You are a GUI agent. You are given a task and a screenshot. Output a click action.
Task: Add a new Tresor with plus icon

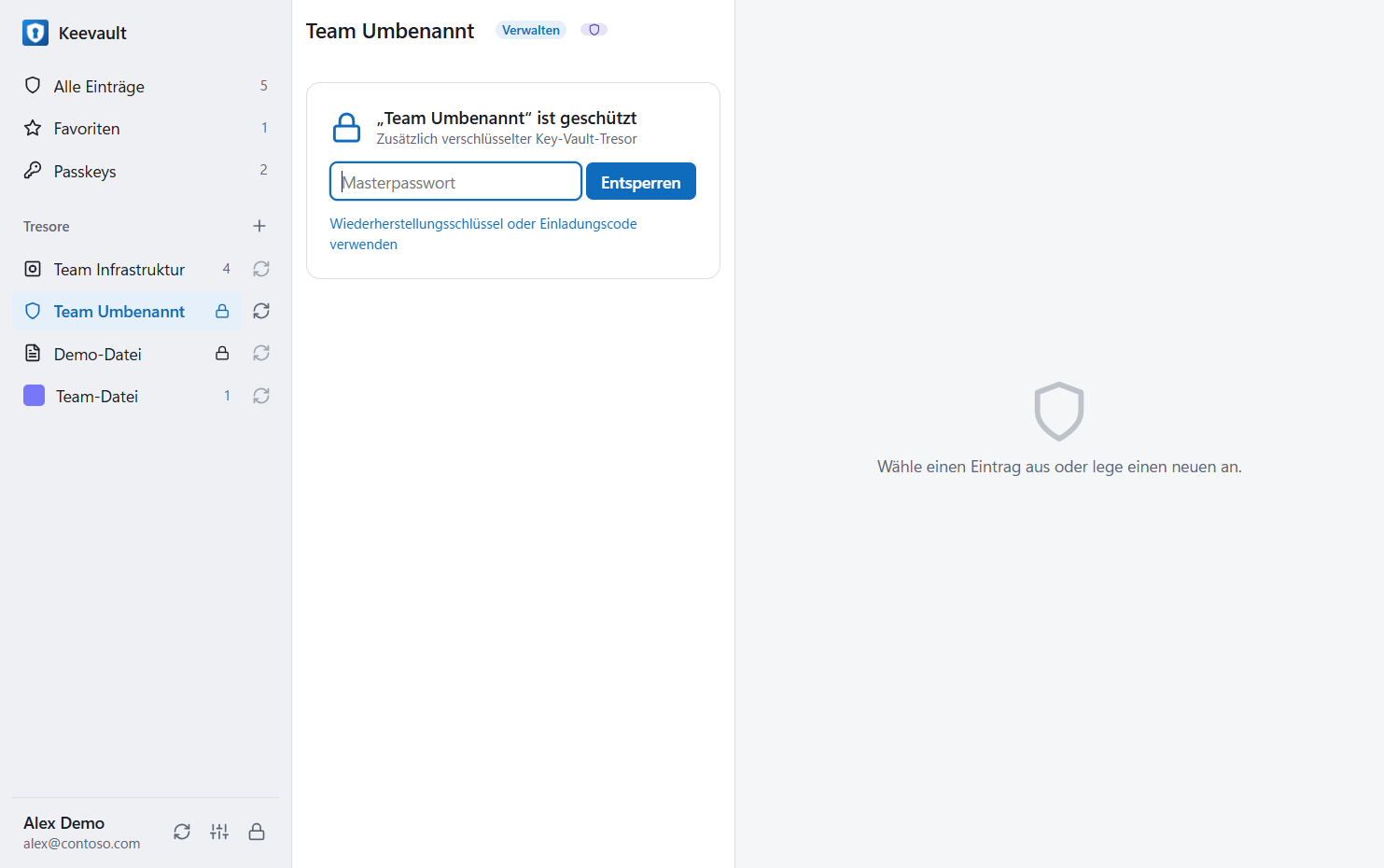tap(259, 226)
